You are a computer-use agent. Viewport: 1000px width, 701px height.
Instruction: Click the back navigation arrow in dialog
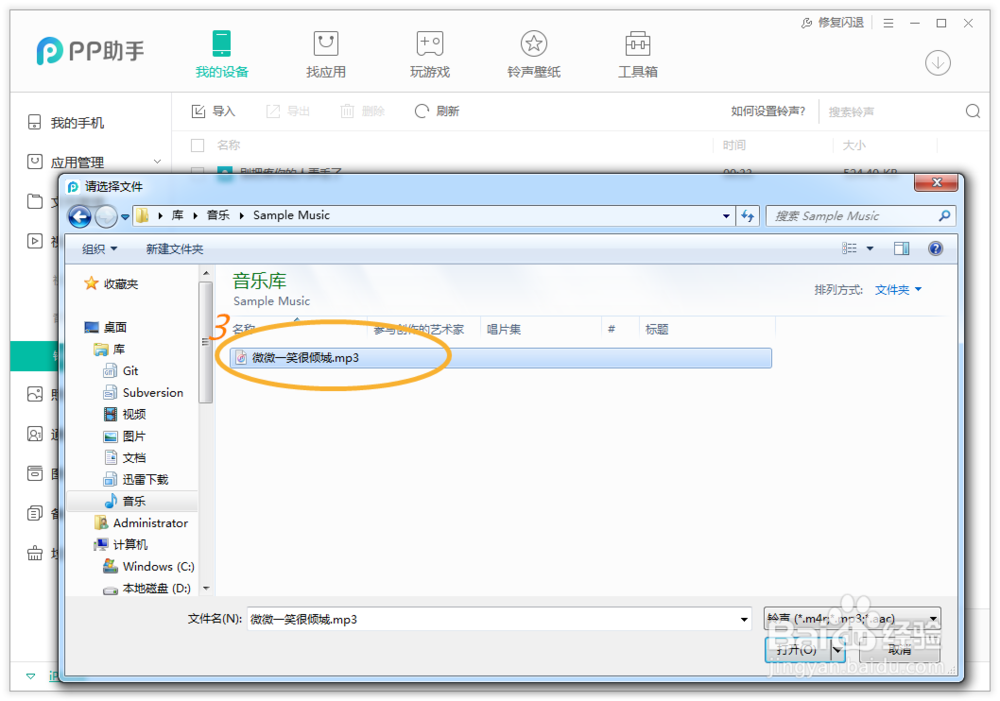coord(79,215)
